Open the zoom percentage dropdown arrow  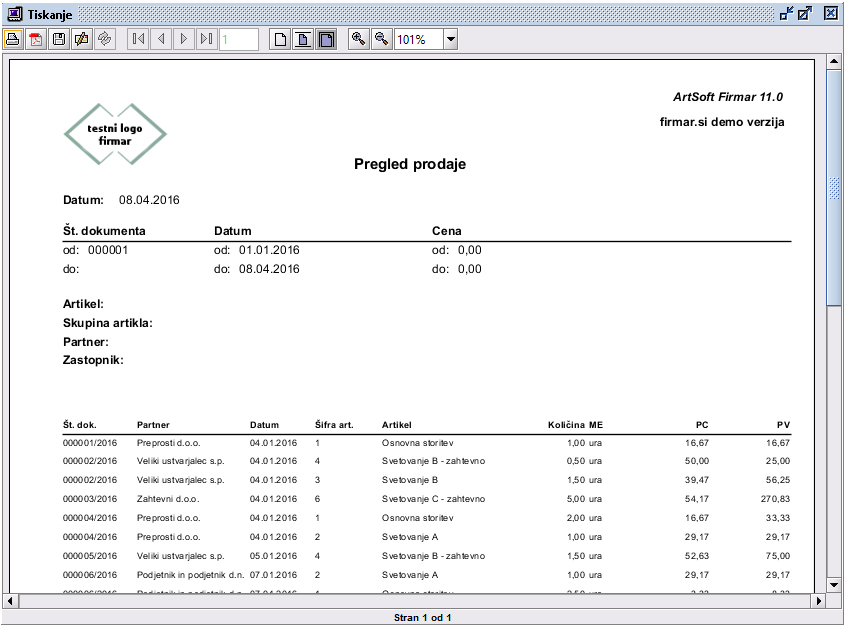[x=451, y=39]
